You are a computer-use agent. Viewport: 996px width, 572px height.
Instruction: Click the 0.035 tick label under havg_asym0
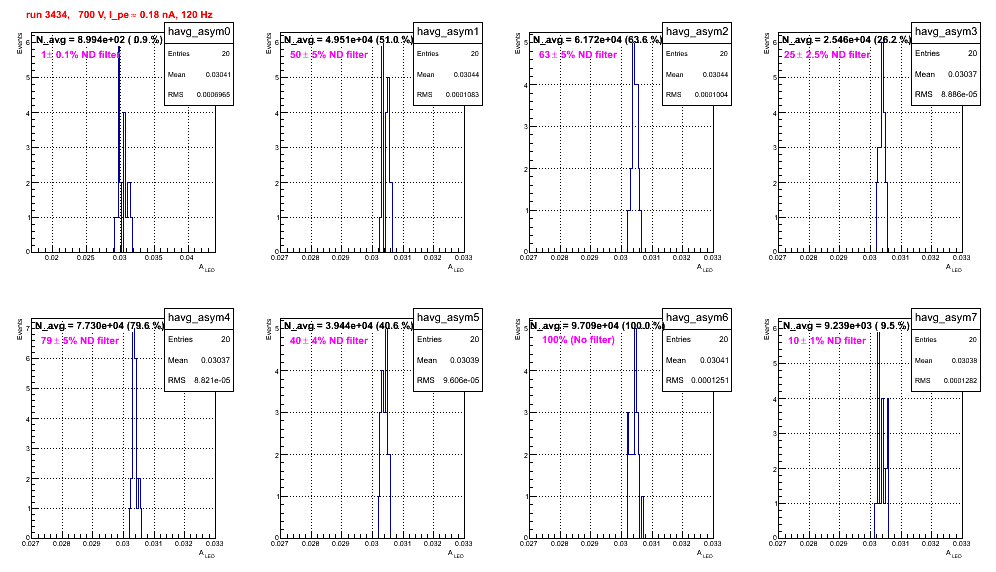pos(153,258)
